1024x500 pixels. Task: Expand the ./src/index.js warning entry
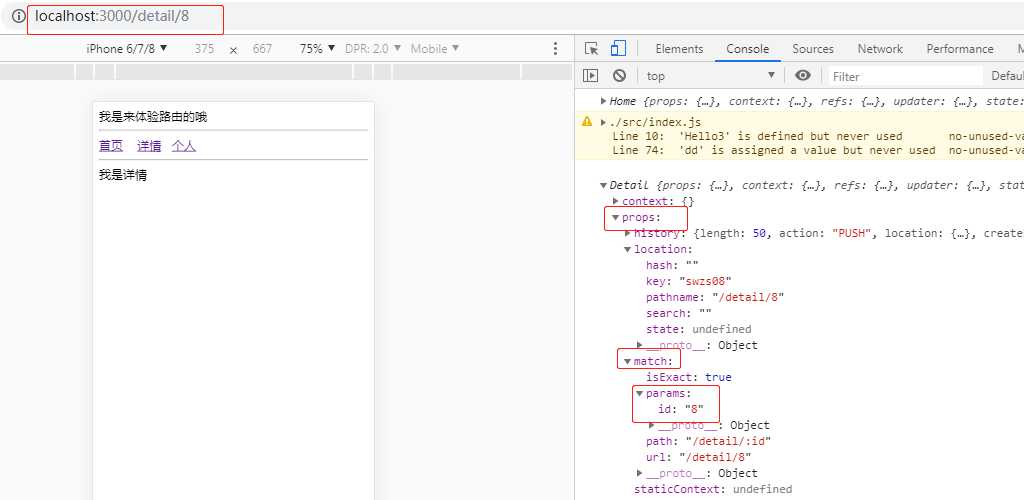[603, 122]
